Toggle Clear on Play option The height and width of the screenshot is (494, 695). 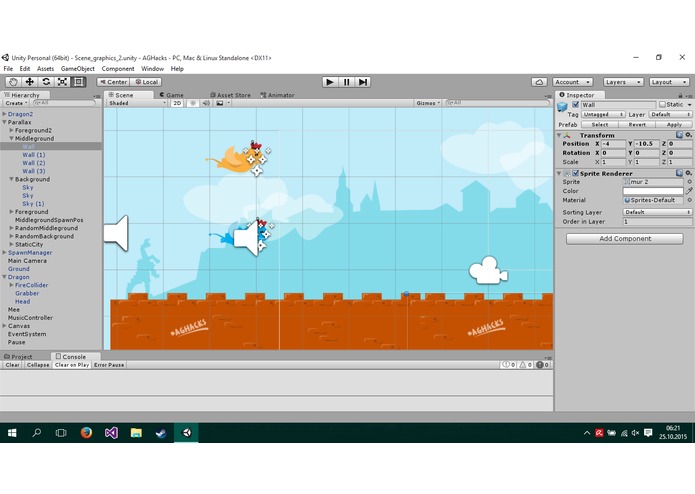pyautogui.click(x=72, y=365)
